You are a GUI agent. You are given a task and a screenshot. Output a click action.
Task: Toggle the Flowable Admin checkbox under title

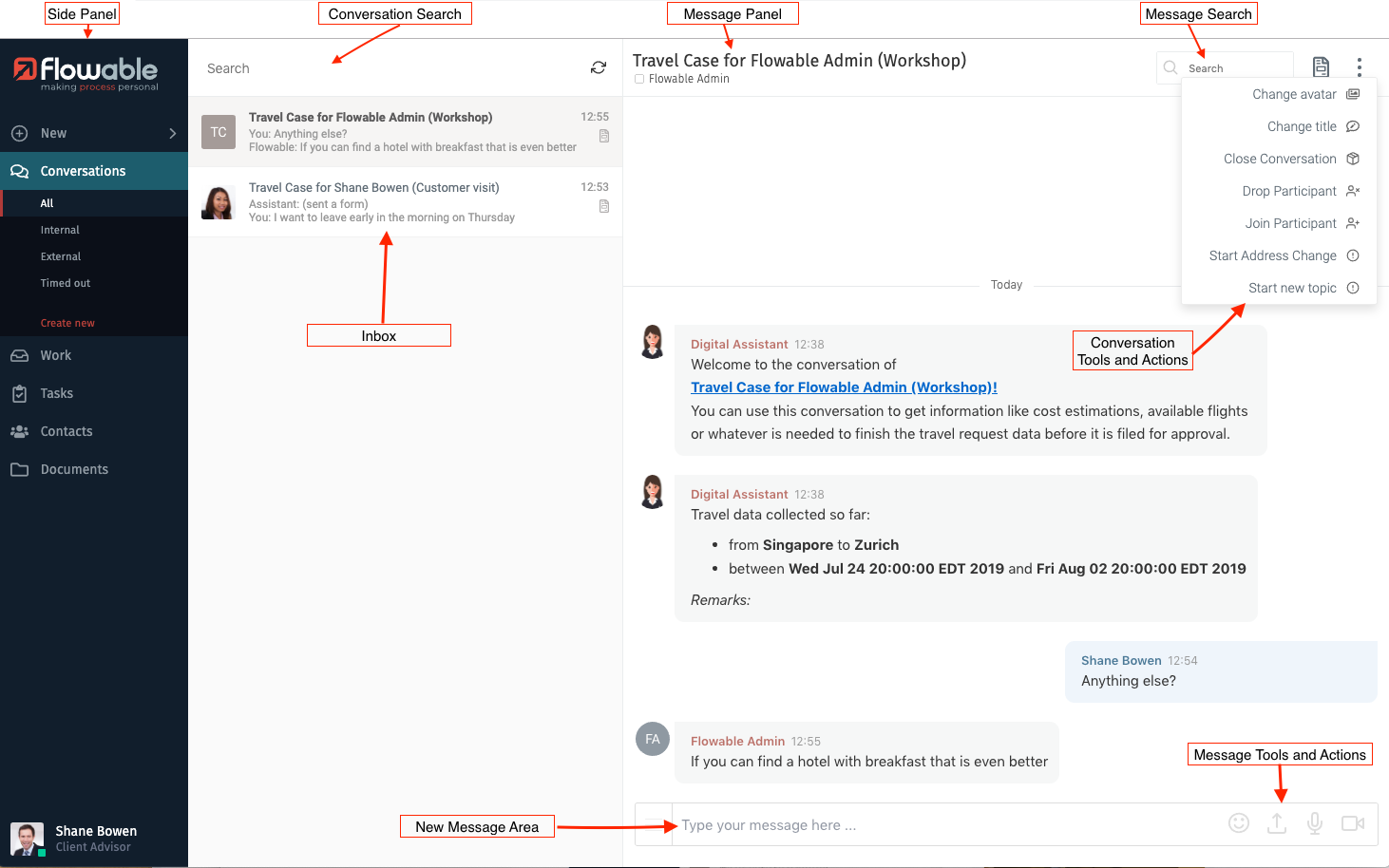pyautogui.click(x=639, y=79)
